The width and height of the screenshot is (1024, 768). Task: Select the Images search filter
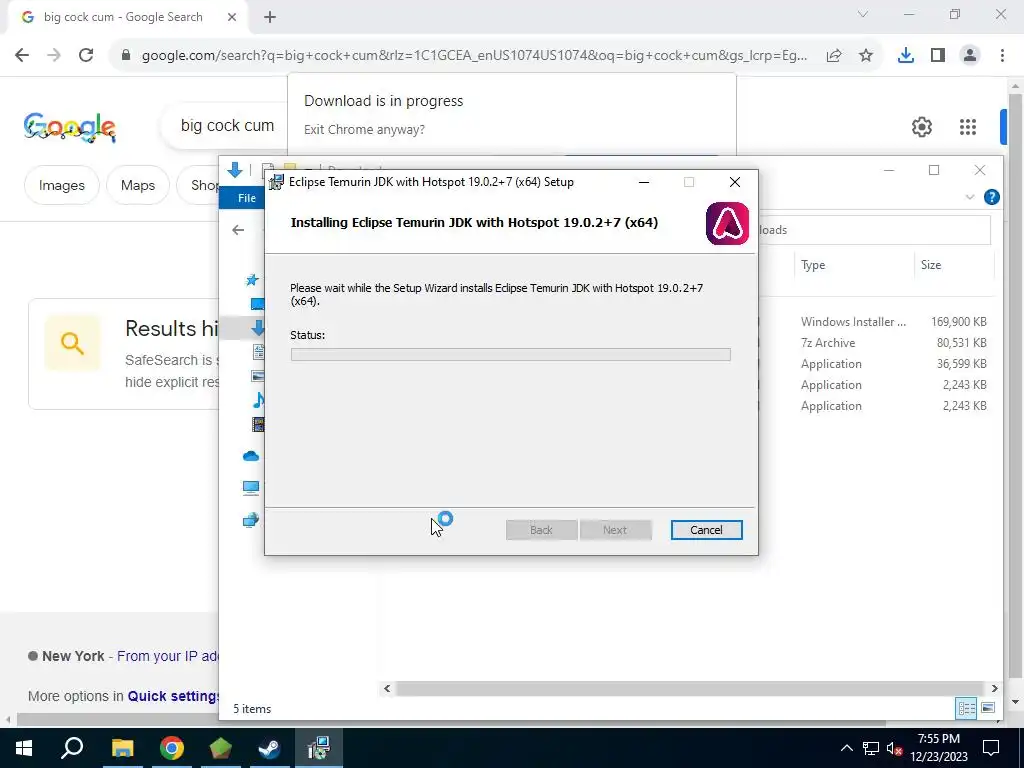point(61,185)
